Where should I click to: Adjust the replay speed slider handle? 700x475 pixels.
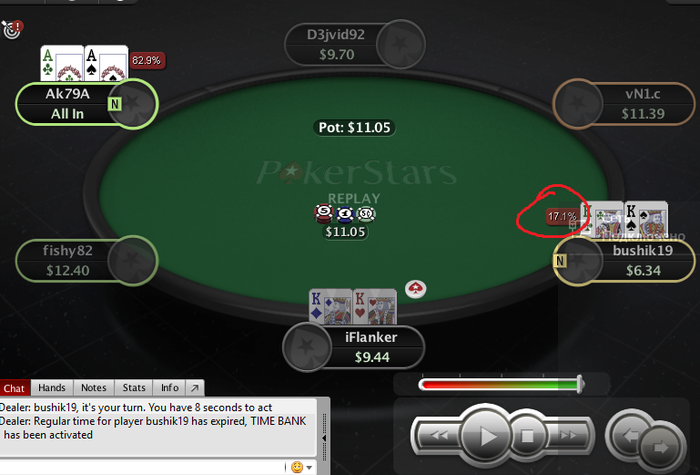pyautogui.click(x=579, y=384)
